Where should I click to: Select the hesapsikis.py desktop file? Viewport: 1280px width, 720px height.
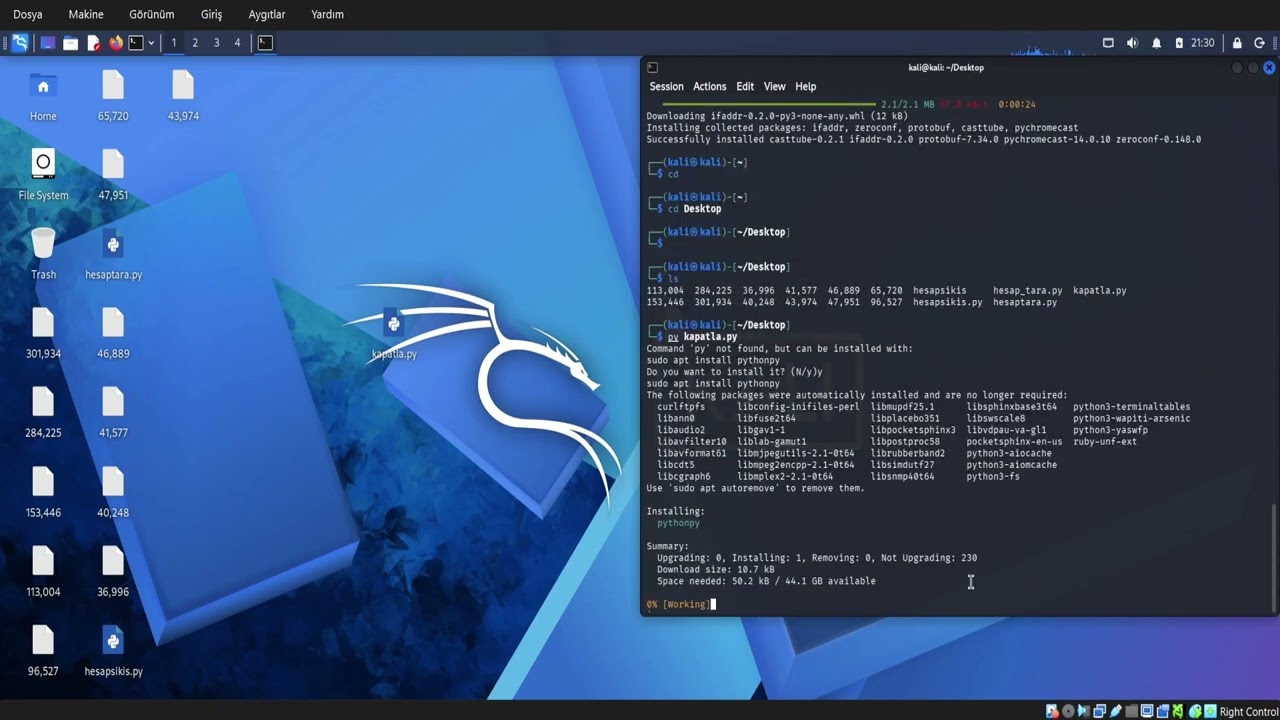tap(113, 651)
